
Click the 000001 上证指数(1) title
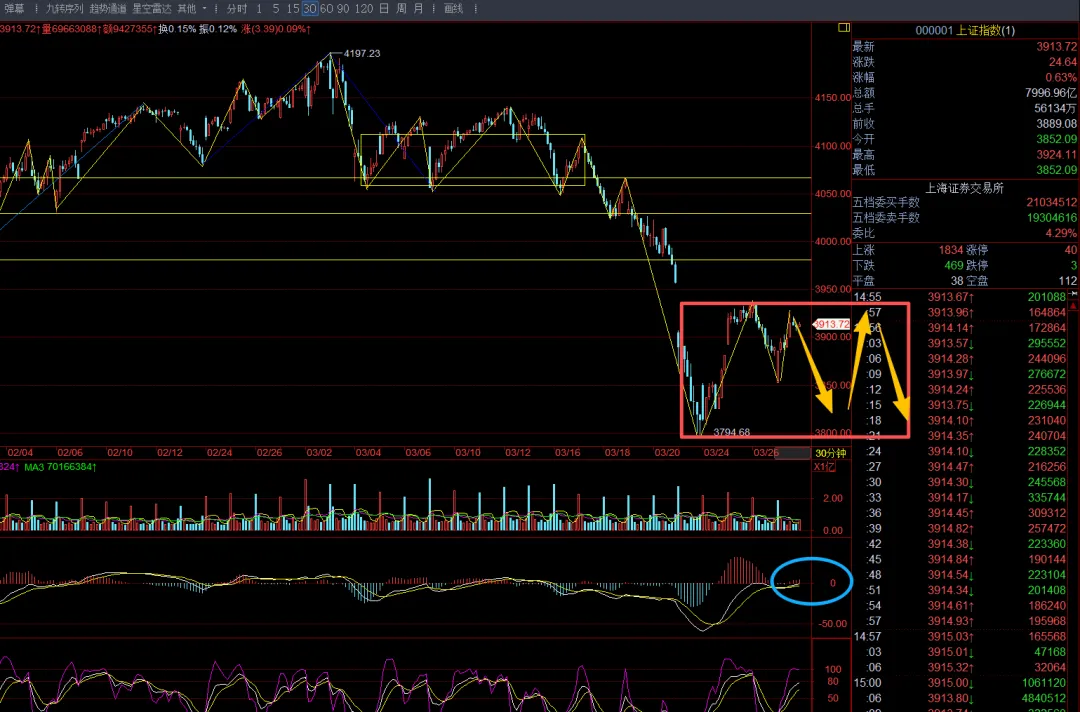pos(965,30)
